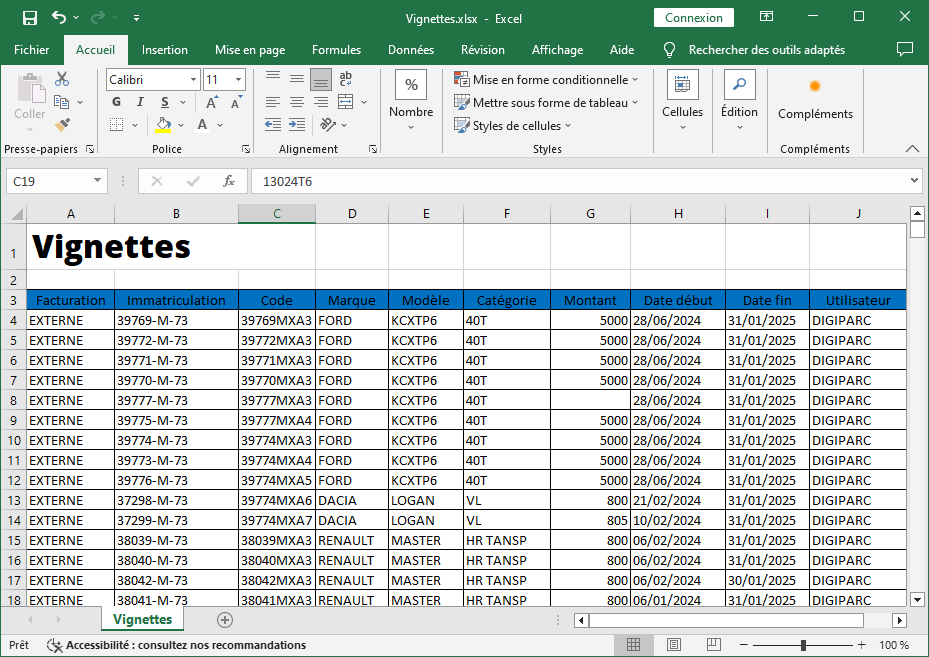Switch to Révision tab
929x657 pixels.
(x=483, y=50)
